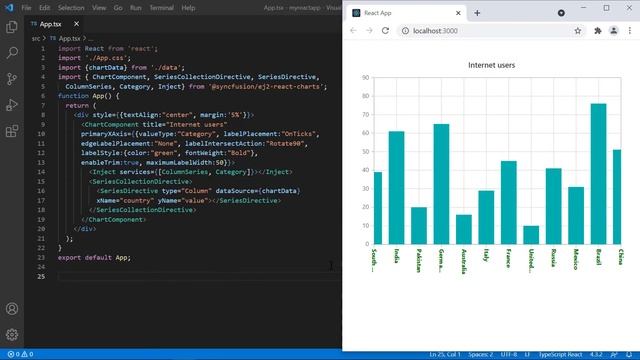
Task: Open the browser profile avatar
Action: click(x=613, y=31)
